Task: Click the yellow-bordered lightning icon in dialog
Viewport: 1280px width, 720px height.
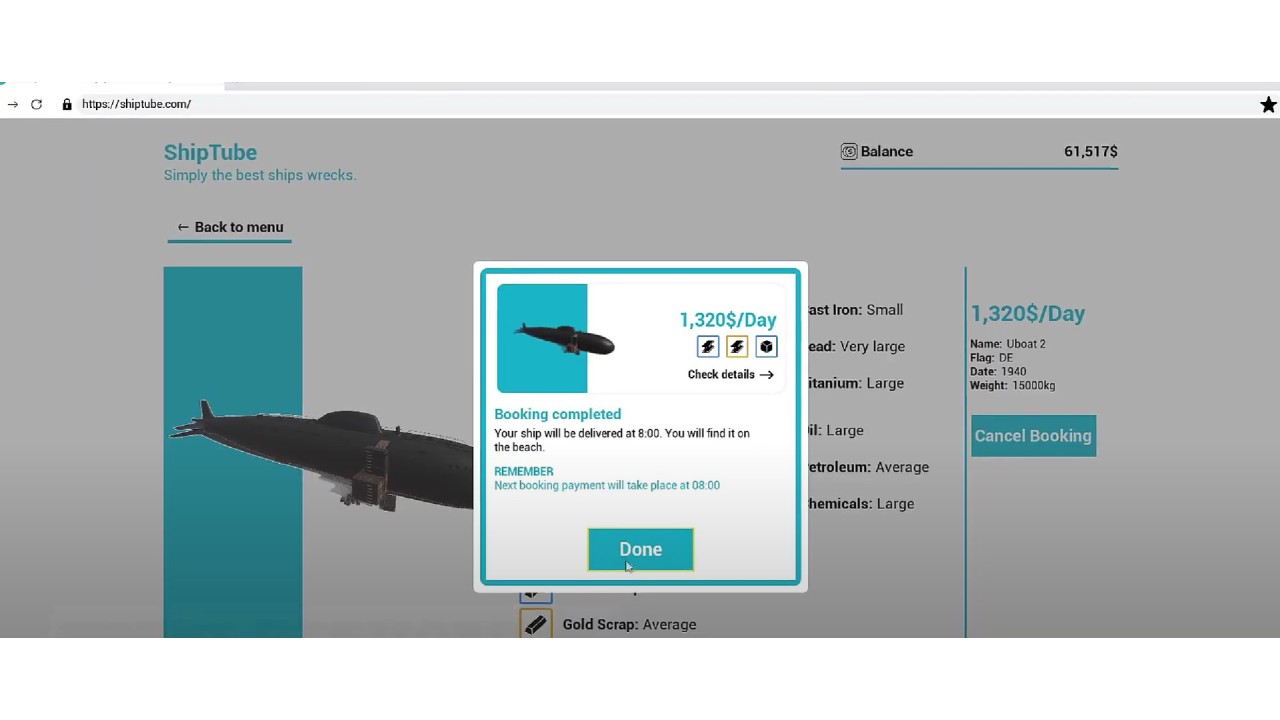Action: tap(737, 346)
